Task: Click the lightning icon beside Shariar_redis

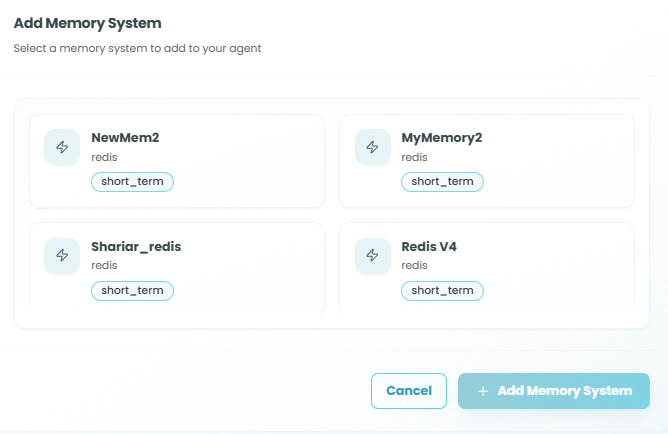Action: (x=62, y=256)
